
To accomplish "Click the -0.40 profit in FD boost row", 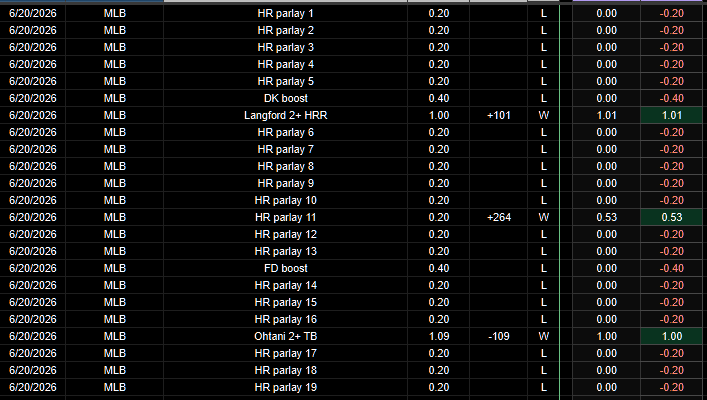I will pyautogui.click(x=671, y=268).
